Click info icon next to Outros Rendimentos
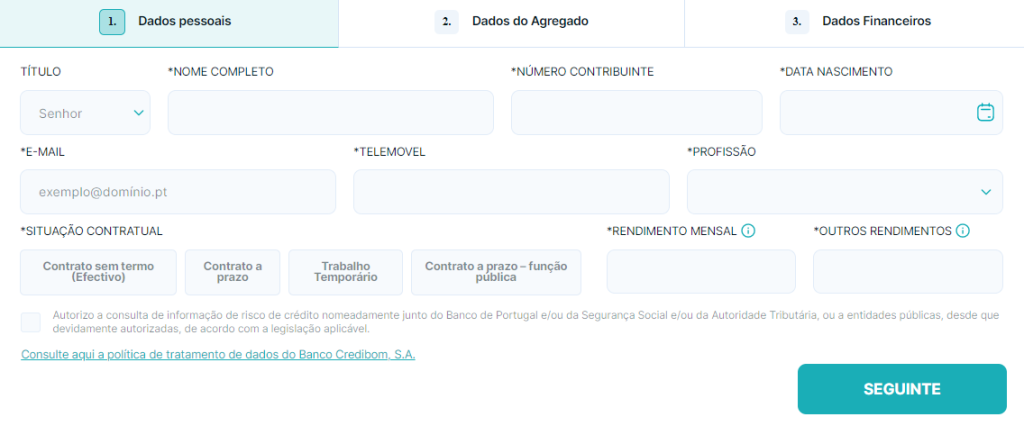 [963, 231]
